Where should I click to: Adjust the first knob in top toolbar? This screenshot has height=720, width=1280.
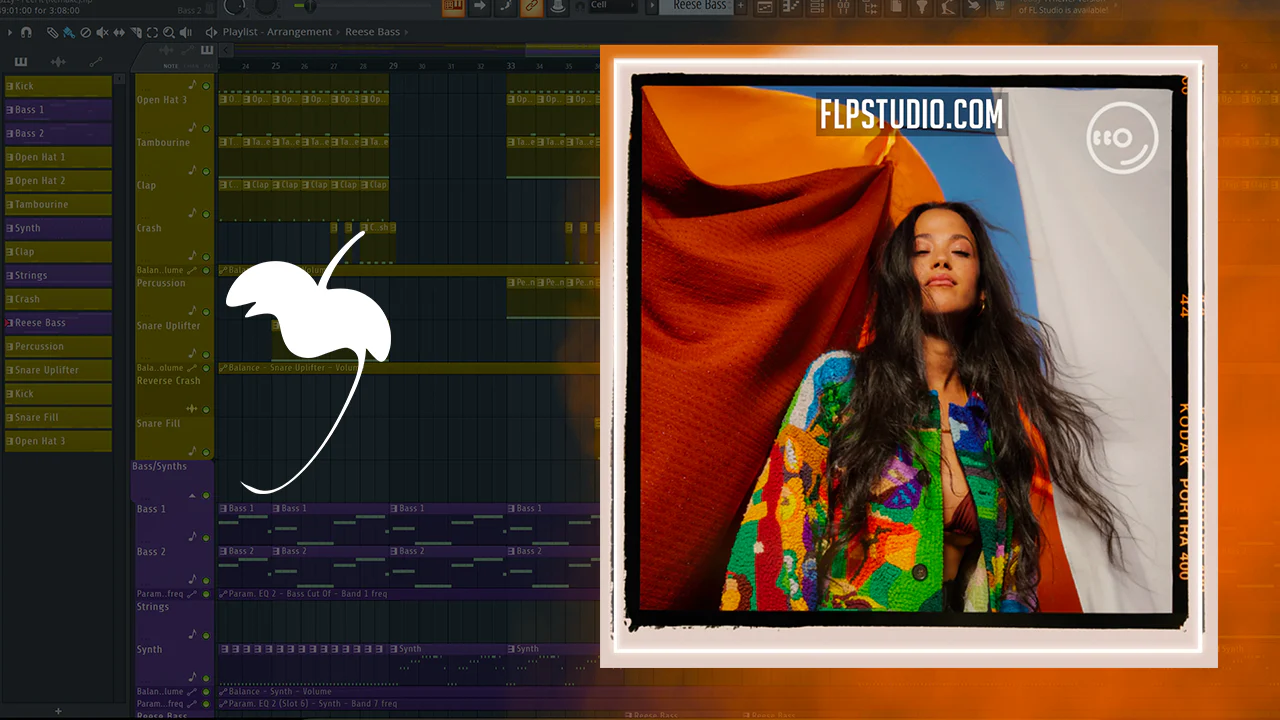click(x=234, y=6)
